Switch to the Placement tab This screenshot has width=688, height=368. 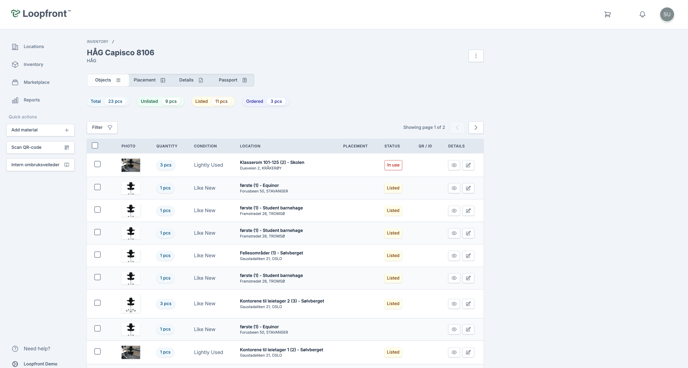(x=149, y=80)
